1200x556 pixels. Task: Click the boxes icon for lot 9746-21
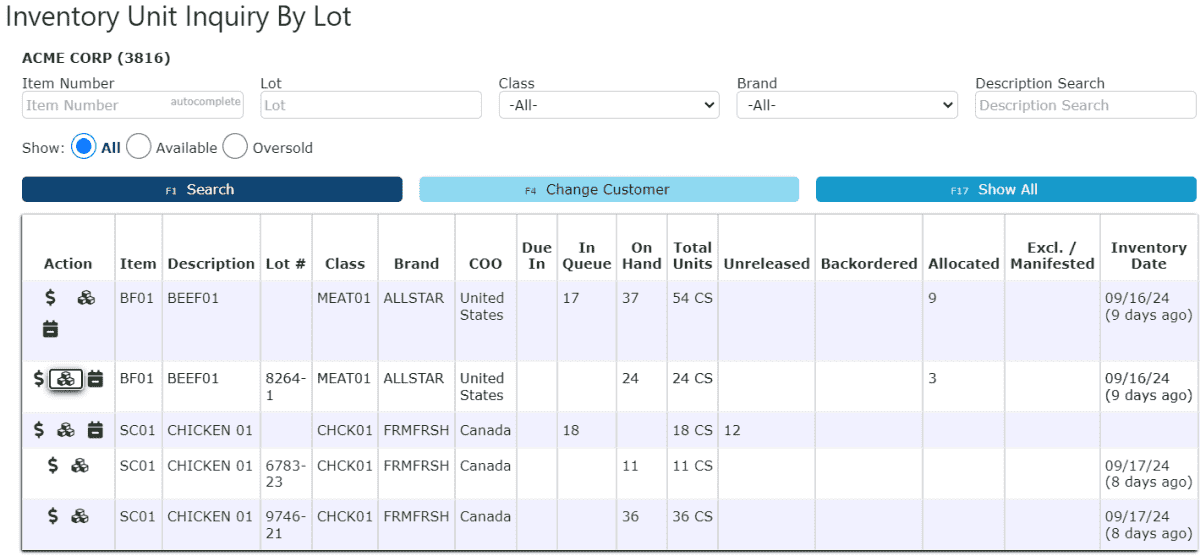(x=80, y=516)
